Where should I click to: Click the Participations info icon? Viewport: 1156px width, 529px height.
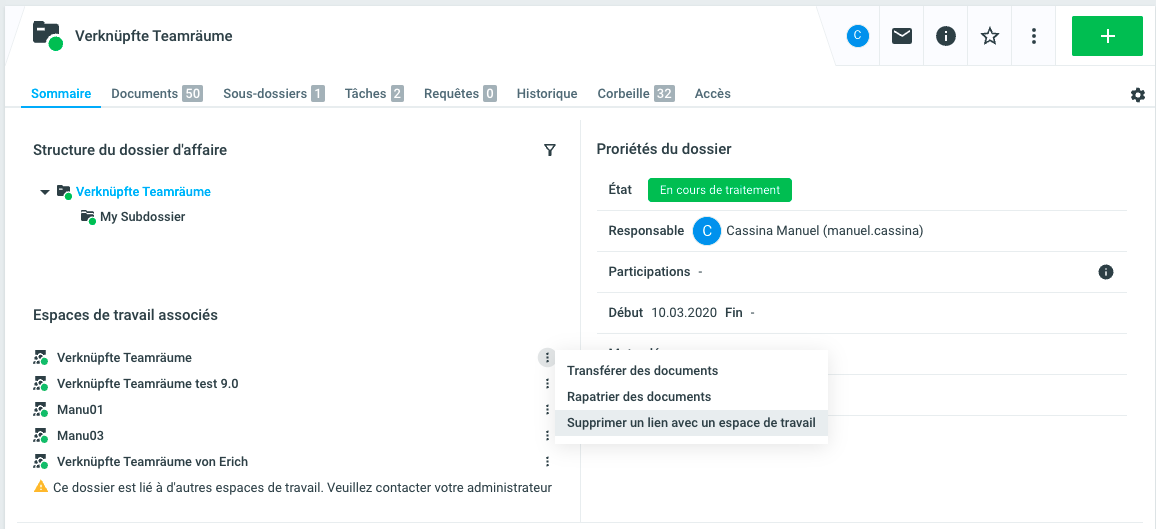click(x=1106, y=272)
